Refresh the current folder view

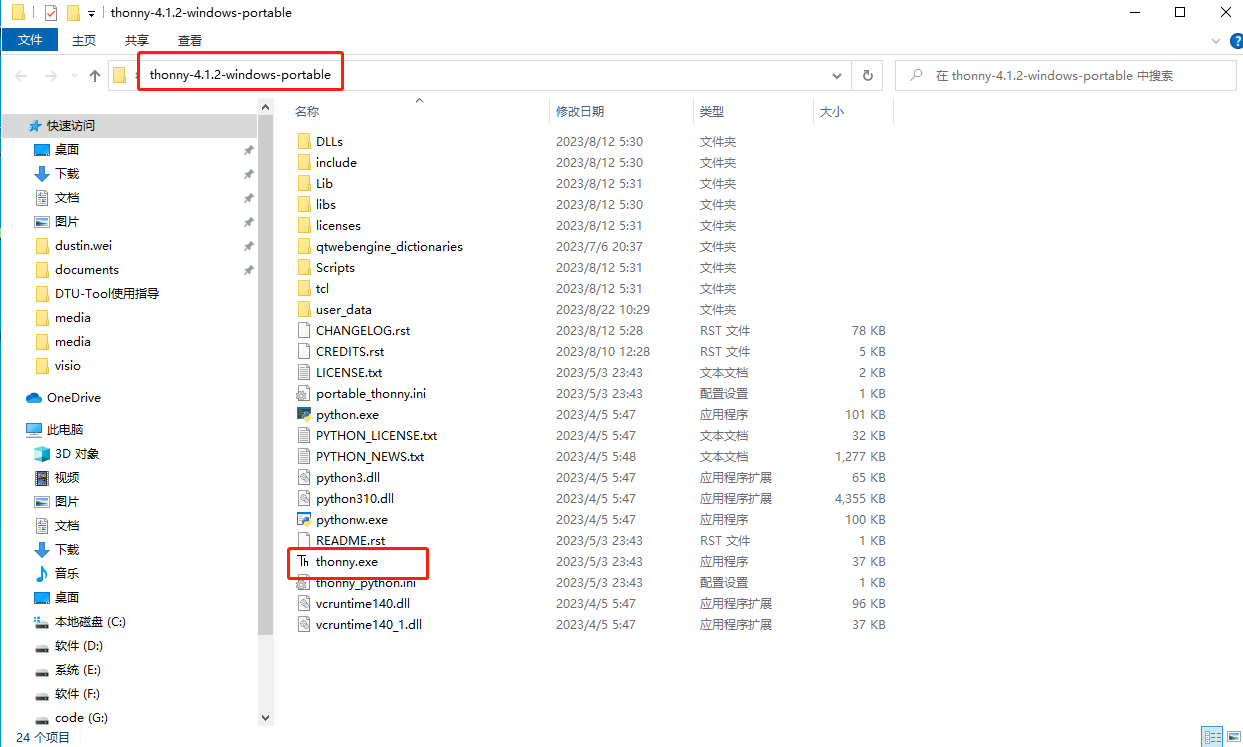867,75
